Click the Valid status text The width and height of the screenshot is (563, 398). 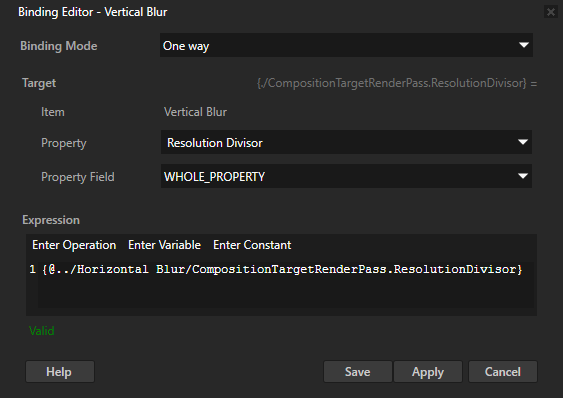pyautogui.click(x=42, y=331)
